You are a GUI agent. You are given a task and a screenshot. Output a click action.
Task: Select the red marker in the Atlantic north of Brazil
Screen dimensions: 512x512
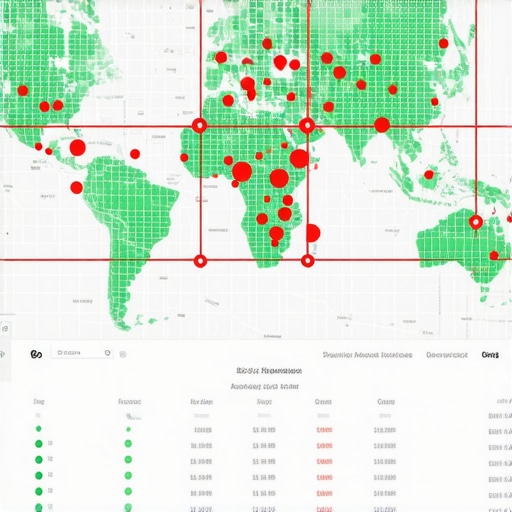click(x=135, y=154)
